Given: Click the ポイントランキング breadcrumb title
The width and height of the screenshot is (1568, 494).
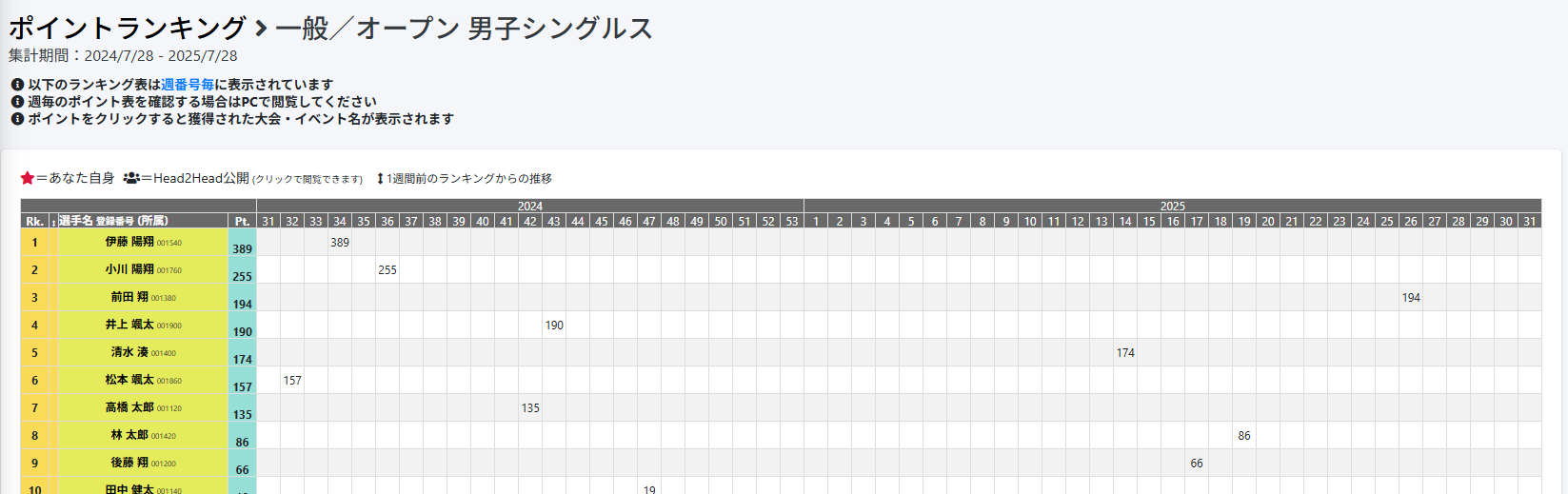Looking at the screenshot, I should point(127,29).
